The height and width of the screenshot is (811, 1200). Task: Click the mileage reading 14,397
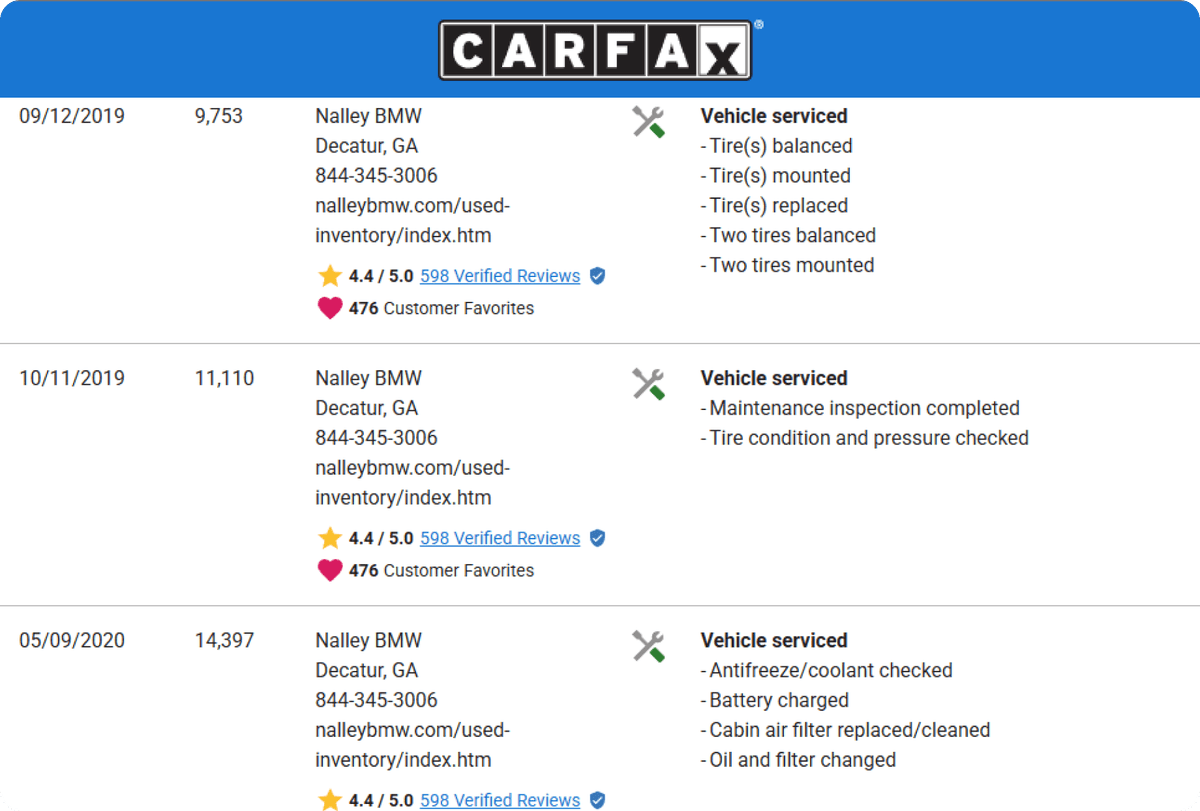pos(224,640)
